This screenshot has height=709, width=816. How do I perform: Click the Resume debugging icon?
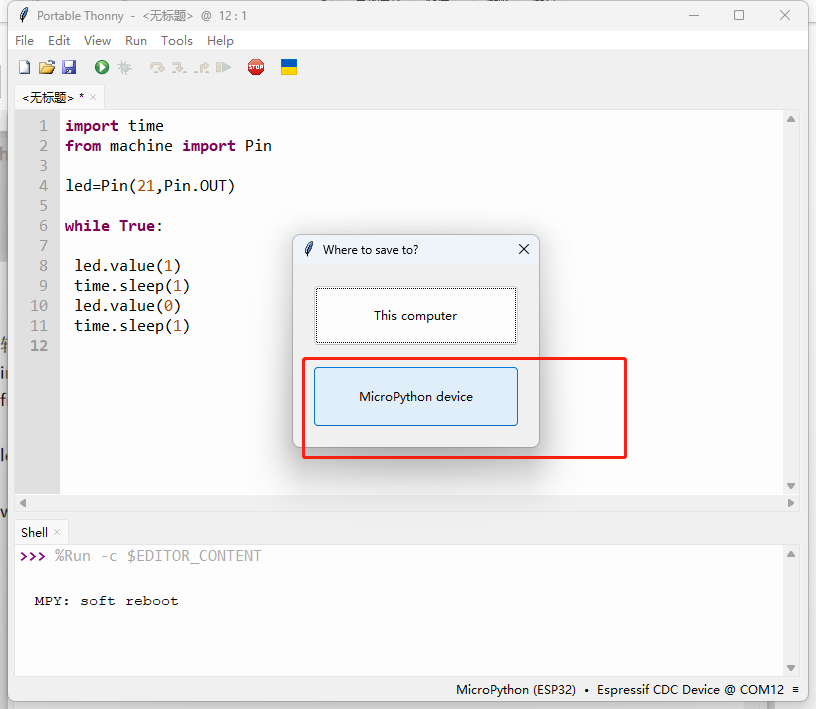[223, 67]
